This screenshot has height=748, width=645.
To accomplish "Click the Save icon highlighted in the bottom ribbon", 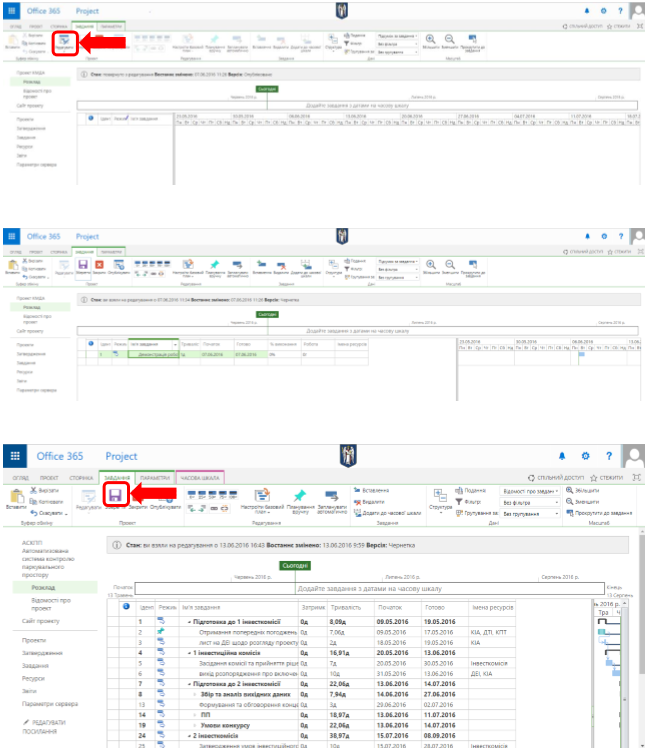I will 115,494.
